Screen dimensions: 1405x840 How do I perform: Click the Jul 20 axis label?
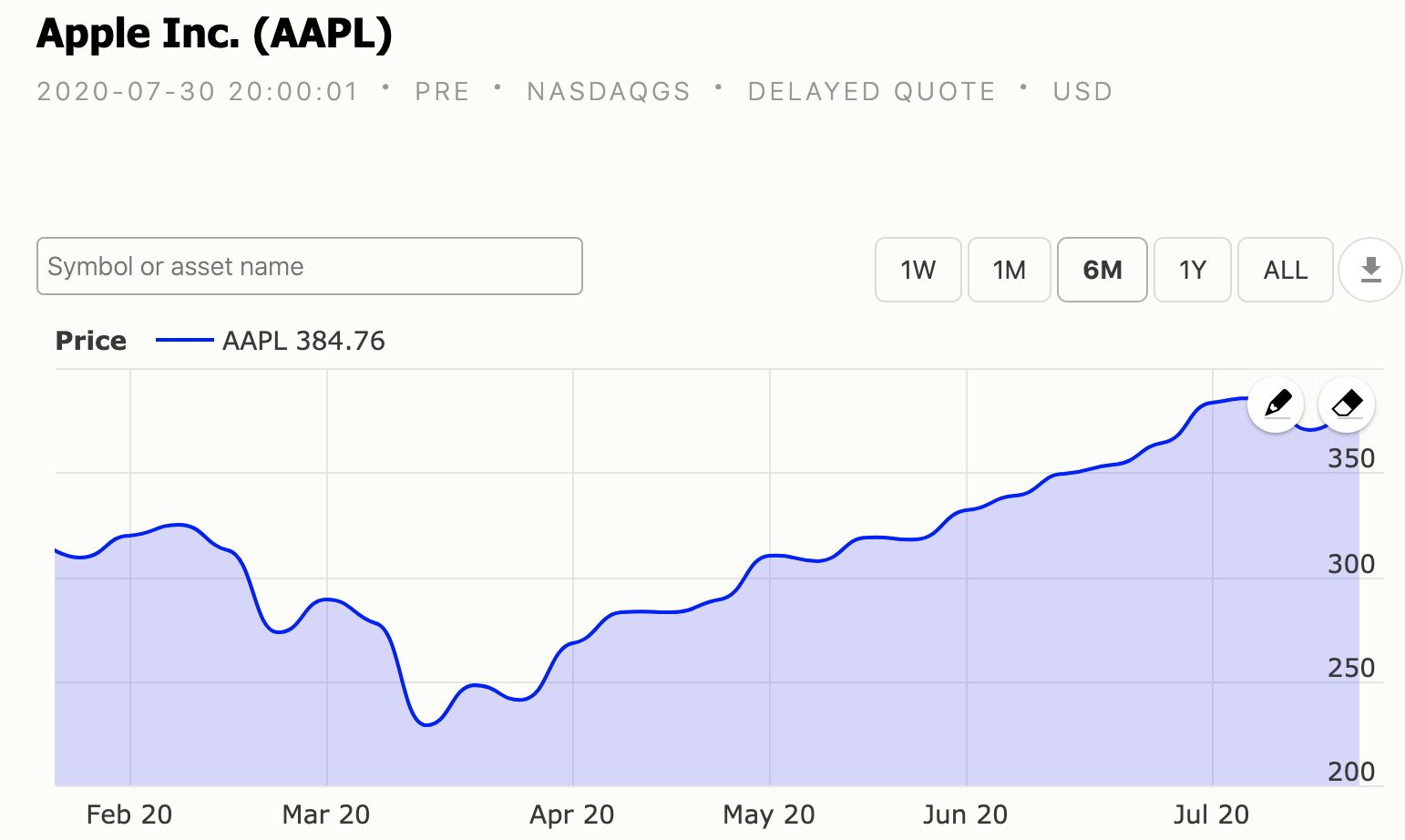tap(1212, 814)
